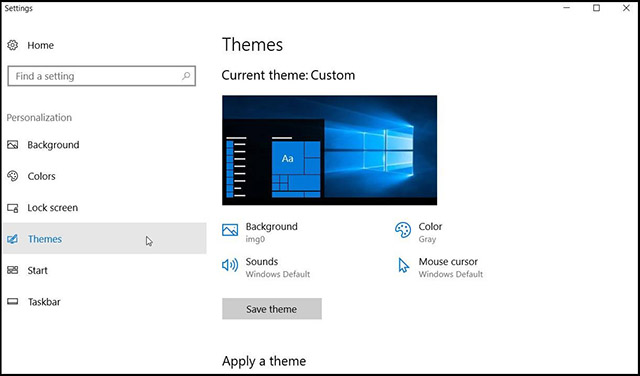Open theme Background setting labeled img0
The height and width of the screenshot is (376, 640).
(271, 232)
